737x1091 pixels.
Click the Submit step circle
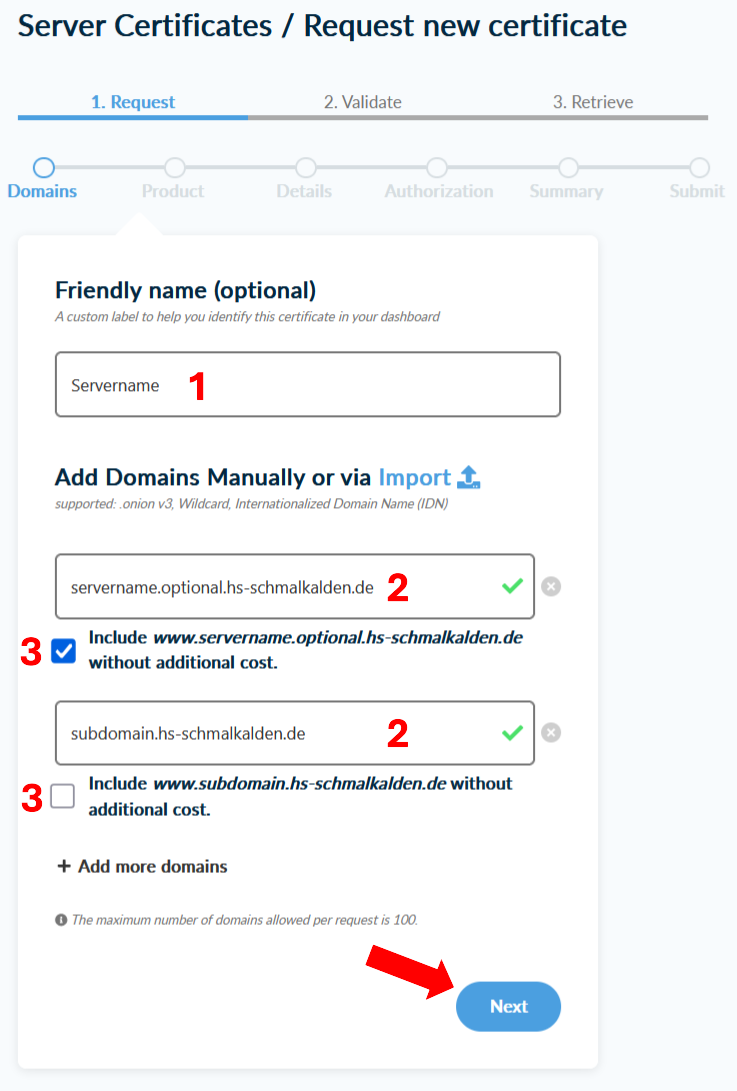click(x=699, y=168)
